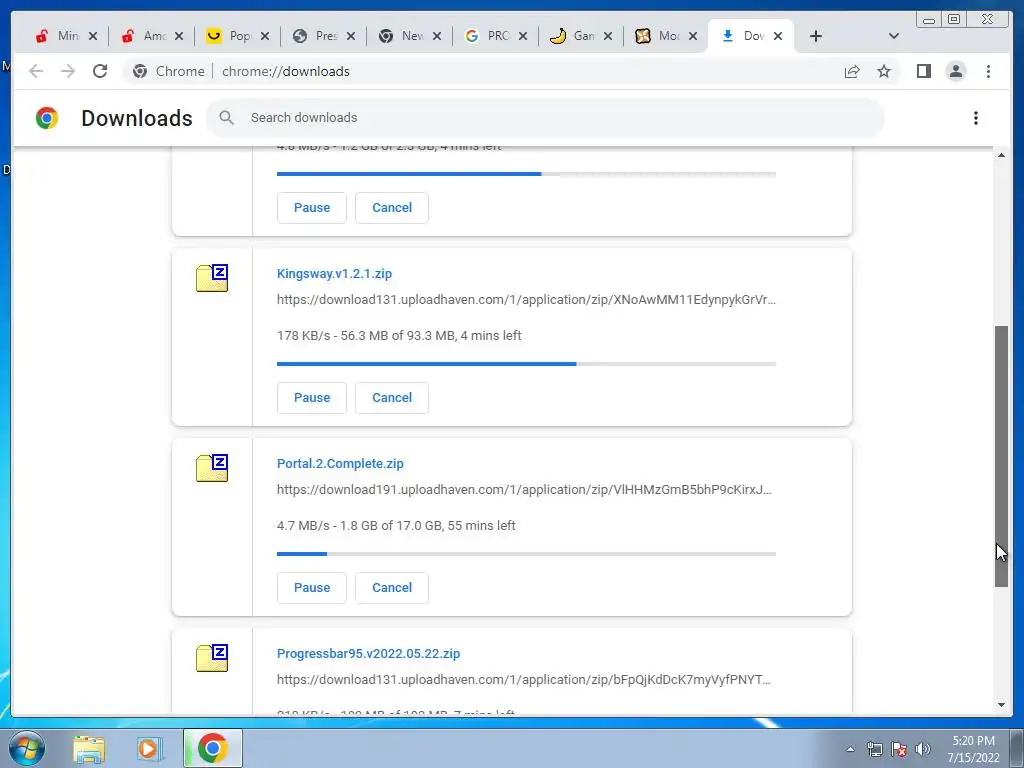Cancel the Portal.2.Complete.zip download

[392, 588]
